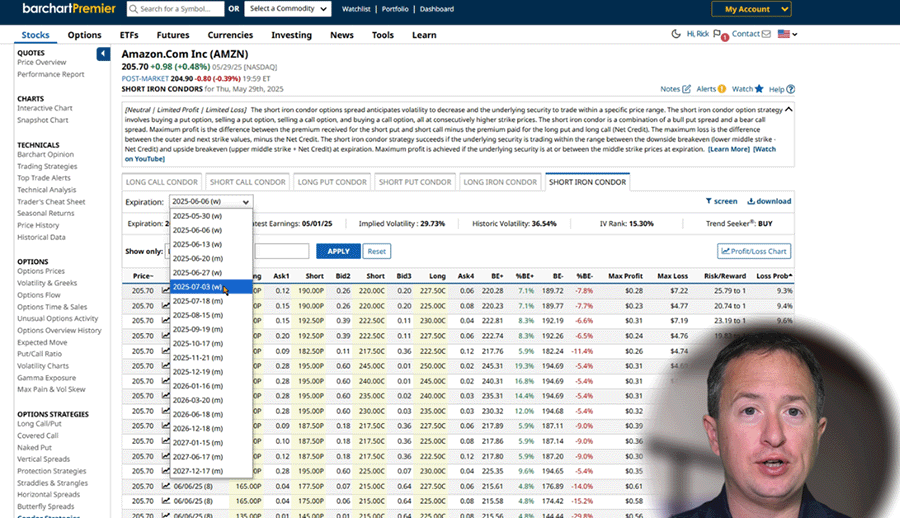Choose 2026-01-16 (m) expiration option
The width and height of the screenshot is (900, 518).
tap(211, 386)
